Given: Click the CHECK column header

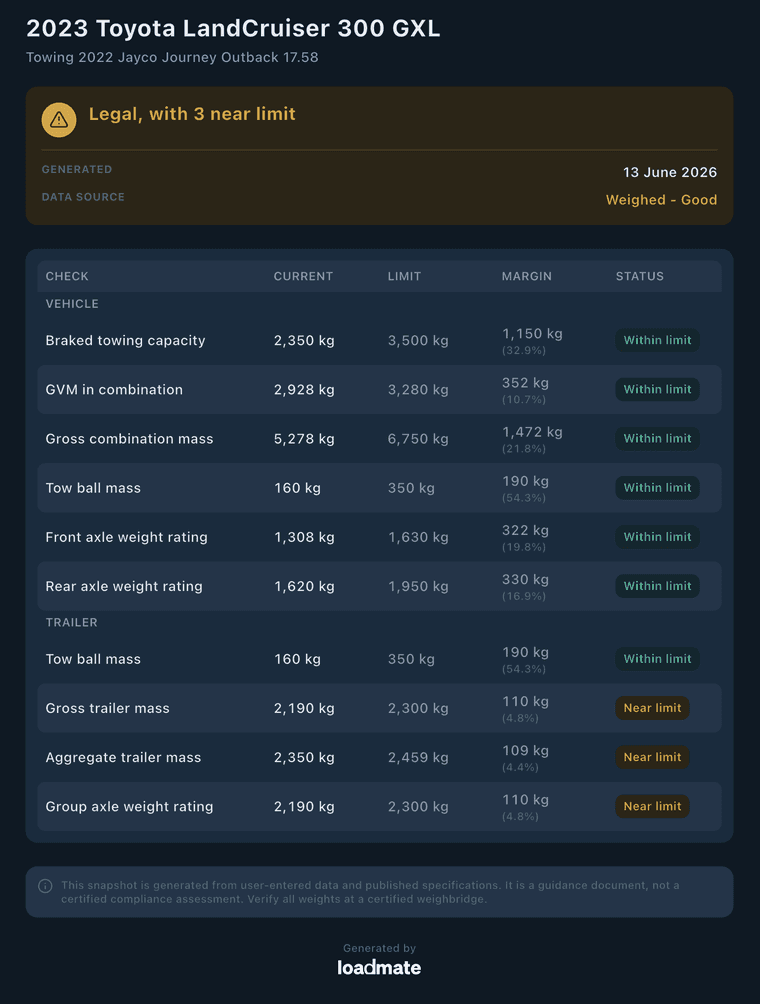Looking at the screenshot, I should click(x=67, y=277).
